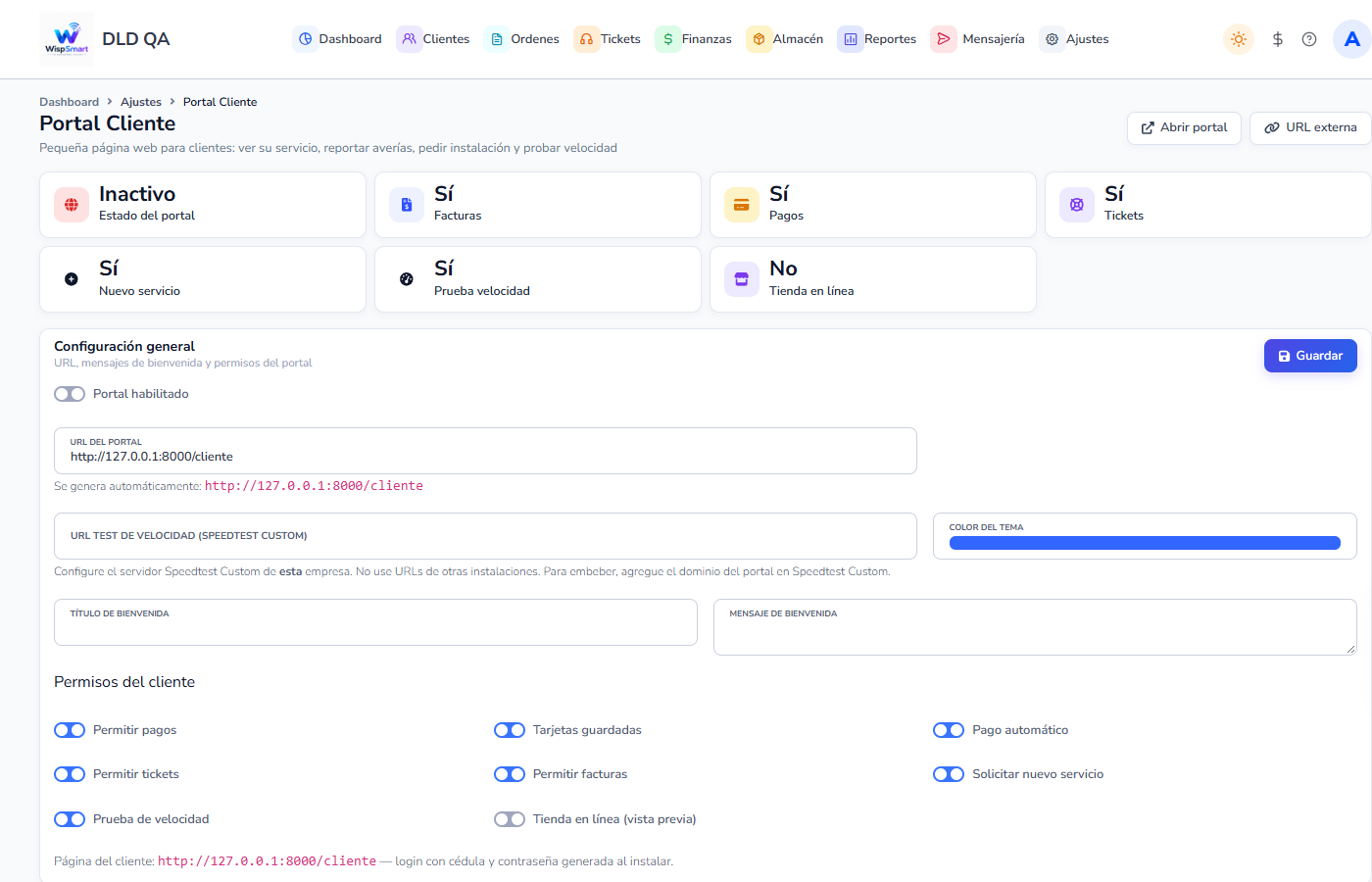Click the globe icon on Estado del portal card
Viewport: 1372px width, 882px height.
pyautogui.click(x=72, y=205)
